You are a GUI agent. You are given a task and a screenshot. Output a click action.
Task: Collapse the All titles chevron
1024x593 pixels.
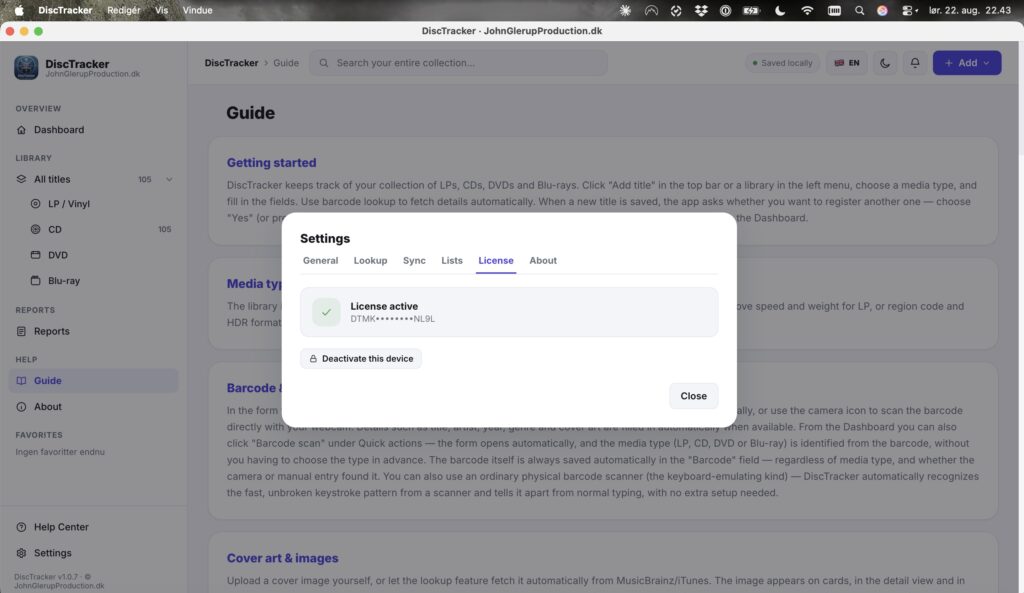pos(169,179)
